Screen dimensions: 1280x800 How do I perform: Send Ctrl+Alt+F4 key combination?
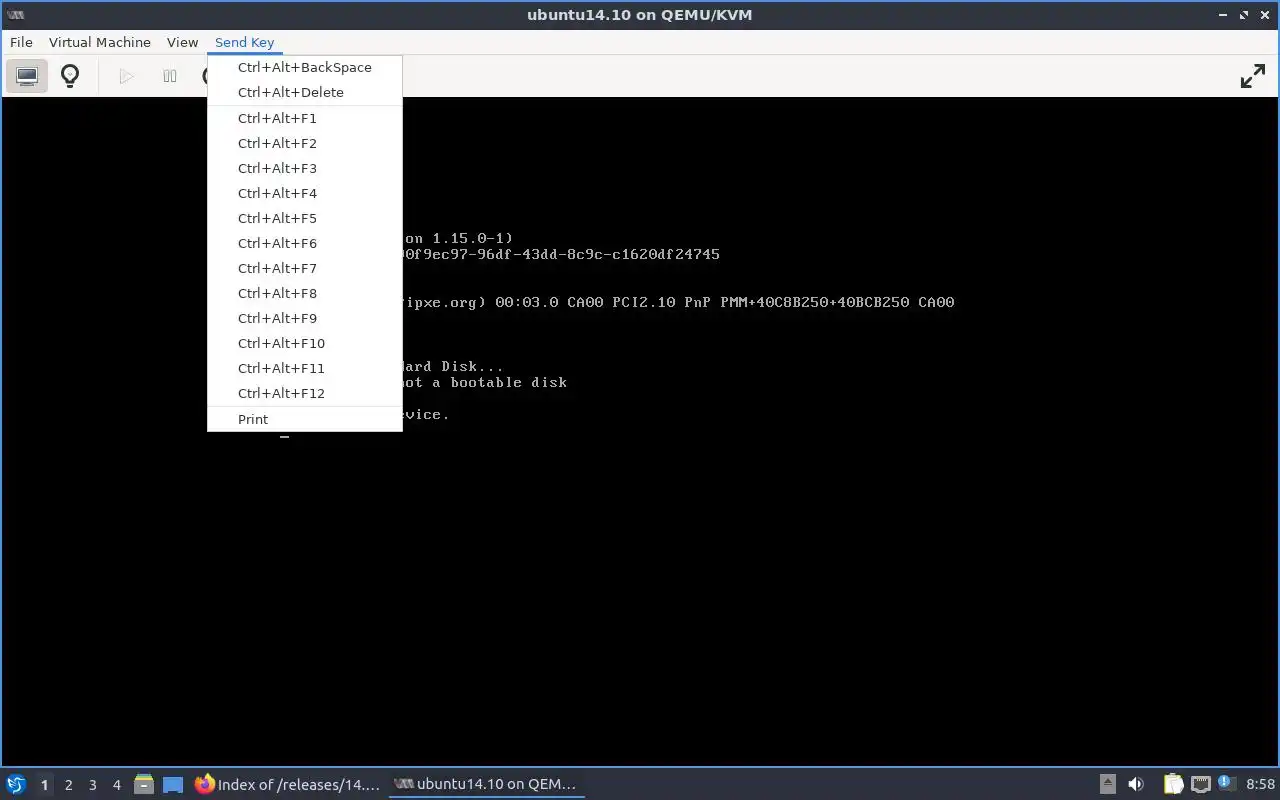click(305, 193)
